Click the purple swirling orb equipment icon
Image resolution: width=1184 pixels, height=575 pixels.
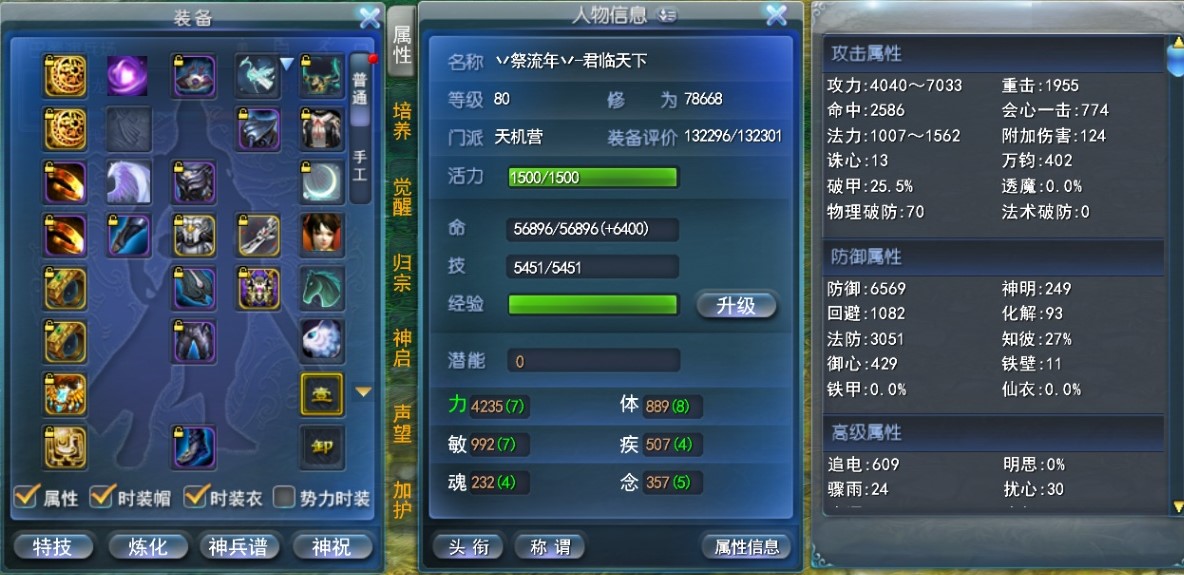[127, 76]
